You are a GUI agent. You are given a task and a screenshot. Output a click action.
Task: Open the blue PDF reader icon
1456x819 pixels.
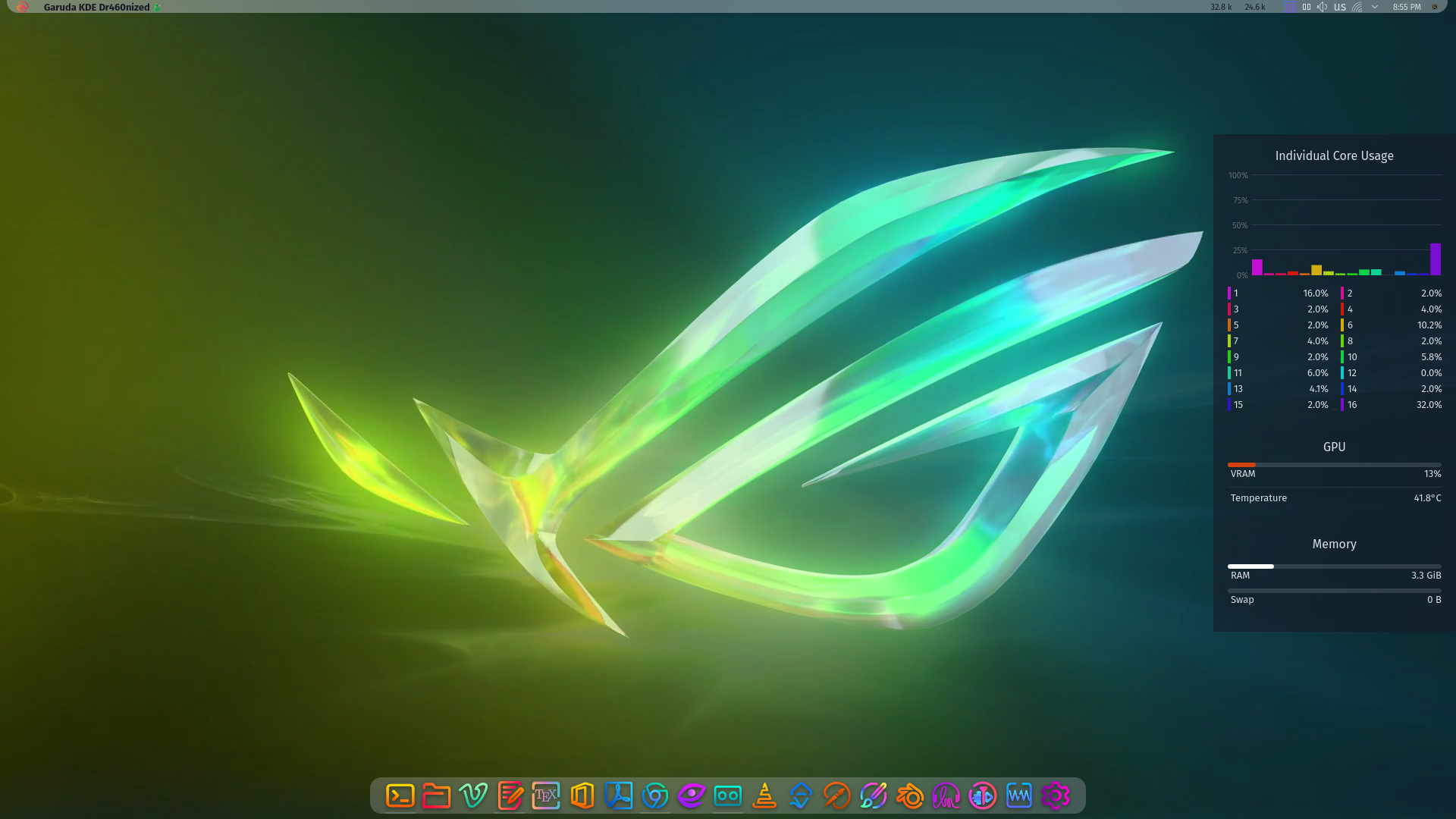(619, 795)
